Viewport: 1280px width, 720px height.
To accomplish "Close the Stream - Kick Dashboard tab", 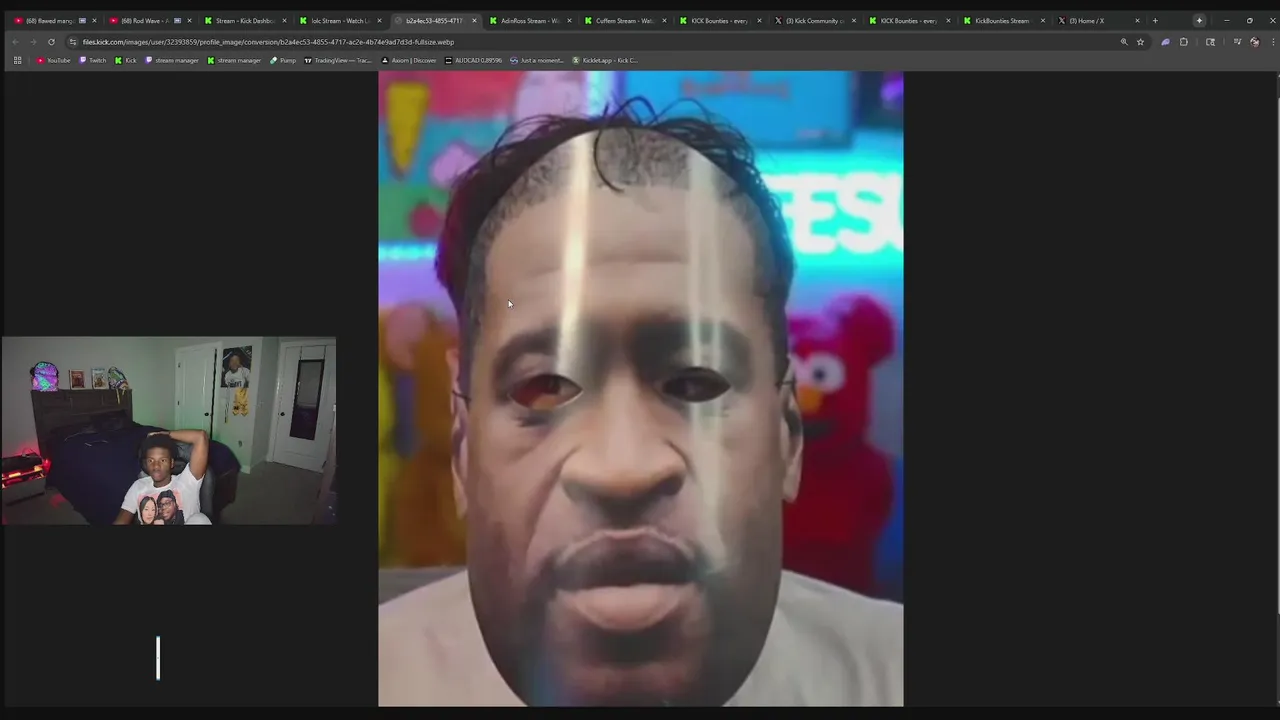I will pyautogui.click(x=284, y=20).
